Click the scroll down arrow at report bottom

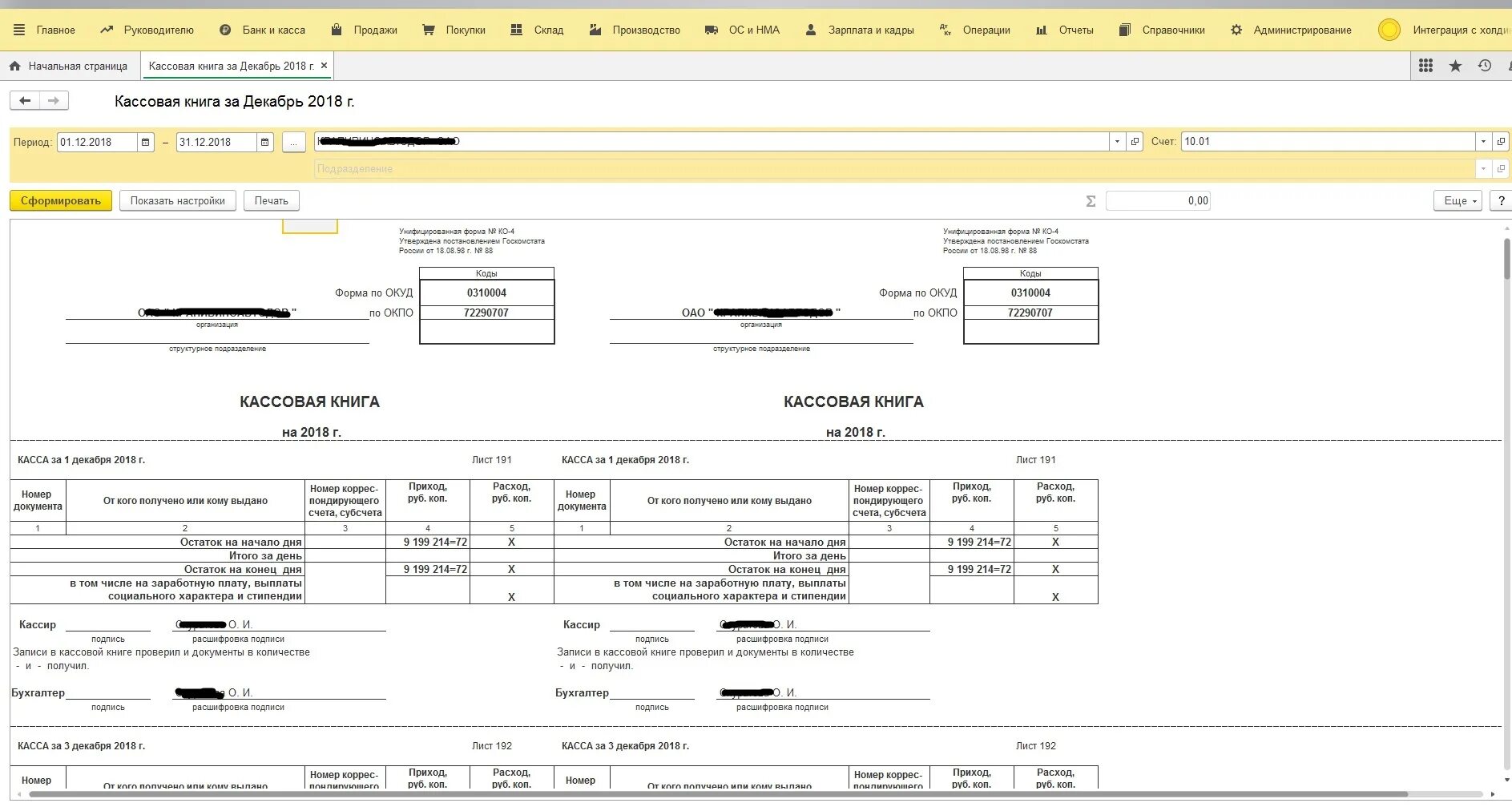pyautogui.click(x=1507, y=779)
